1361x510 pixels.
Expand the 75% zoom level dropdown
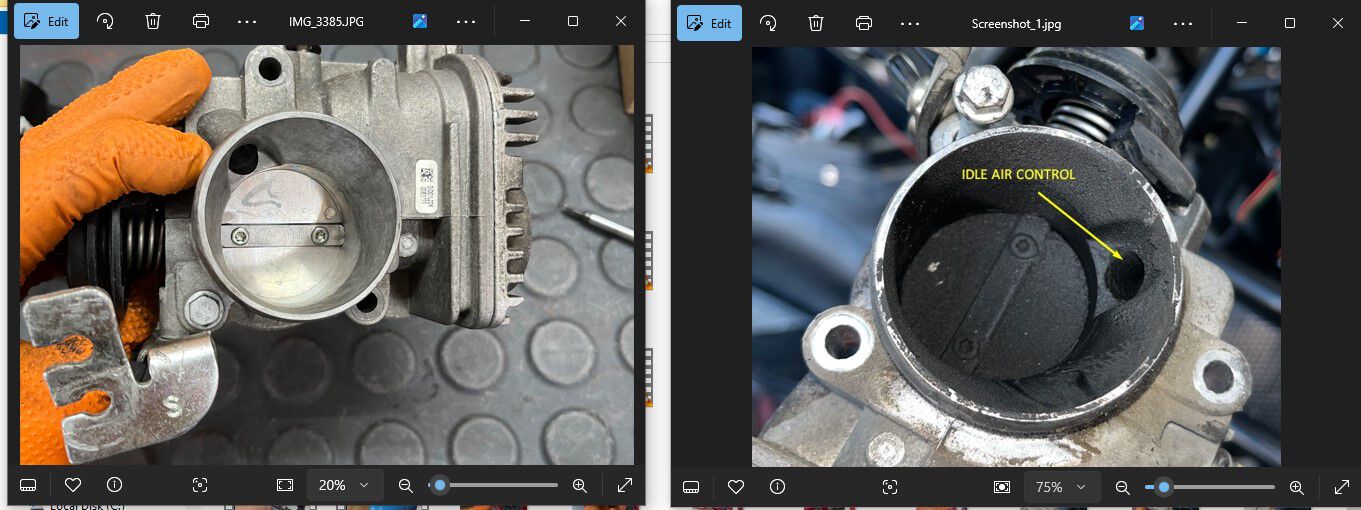click(1062, 487)
